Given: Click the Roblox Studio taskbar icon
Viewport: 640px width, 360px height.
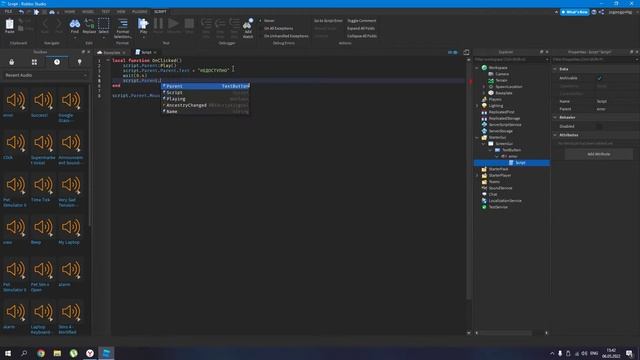Looking at the screenshot, I should [106, 353].
